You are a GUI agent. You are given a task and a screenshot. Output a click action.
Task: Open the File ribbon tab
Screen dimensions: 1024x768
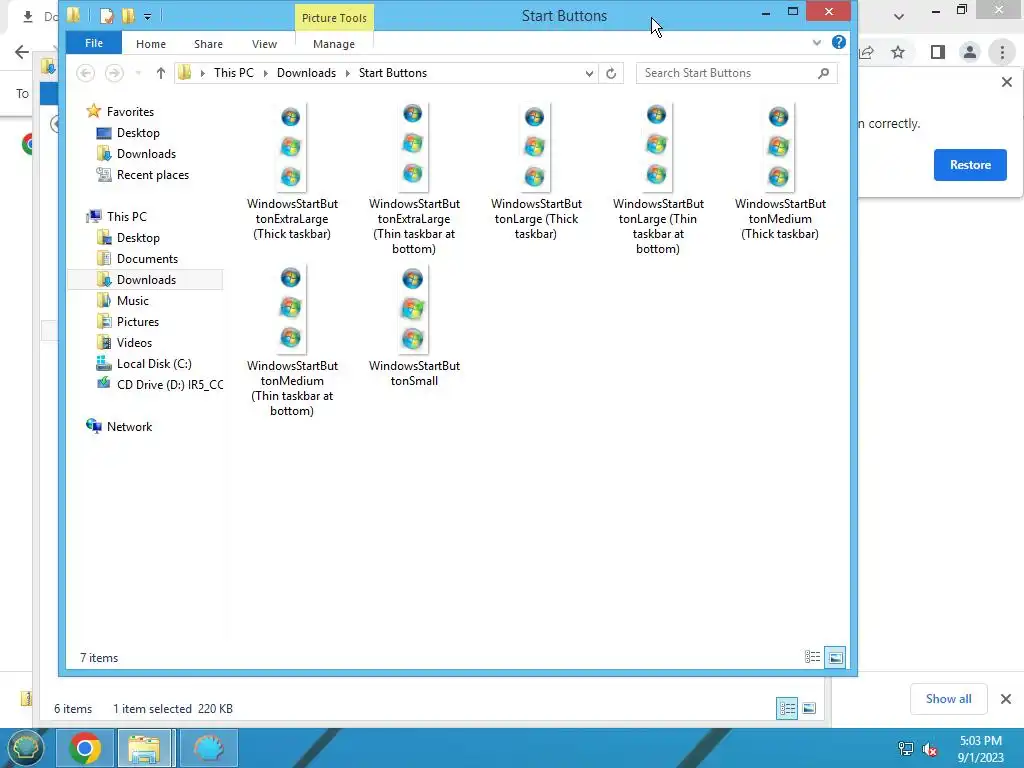tap(93, 43)
